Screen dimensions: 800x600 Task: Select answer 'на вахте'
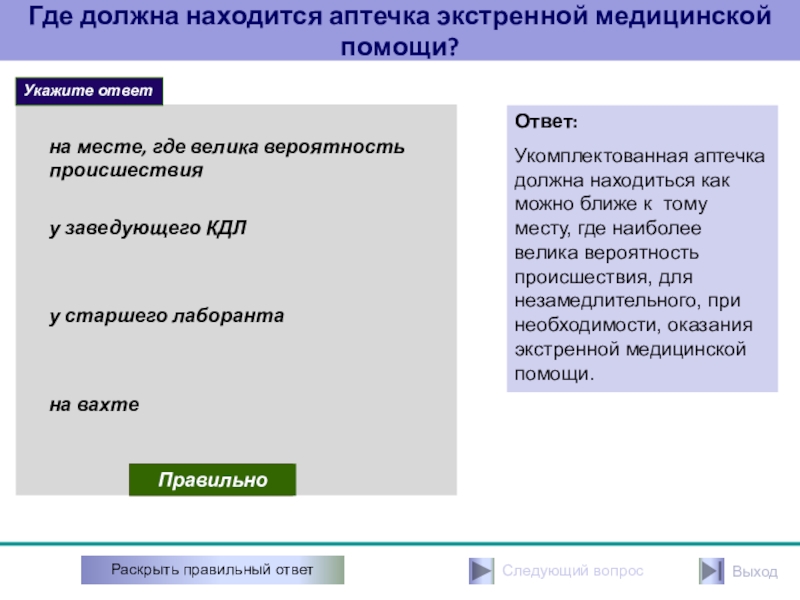tap(94, 405)
